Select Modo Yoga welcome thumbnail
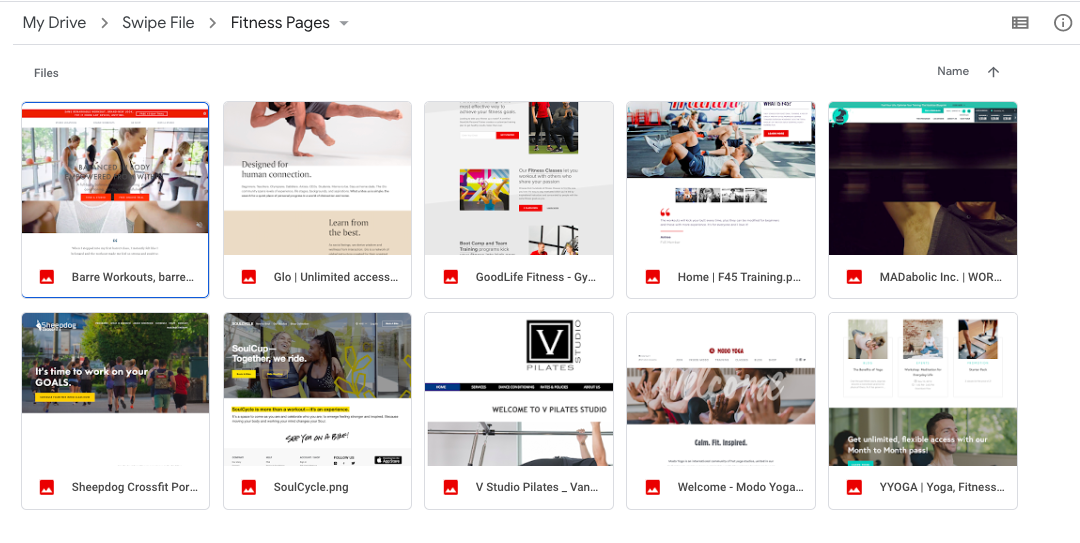The height and width of the screenshot is (543, 1080). pos(720,389)
